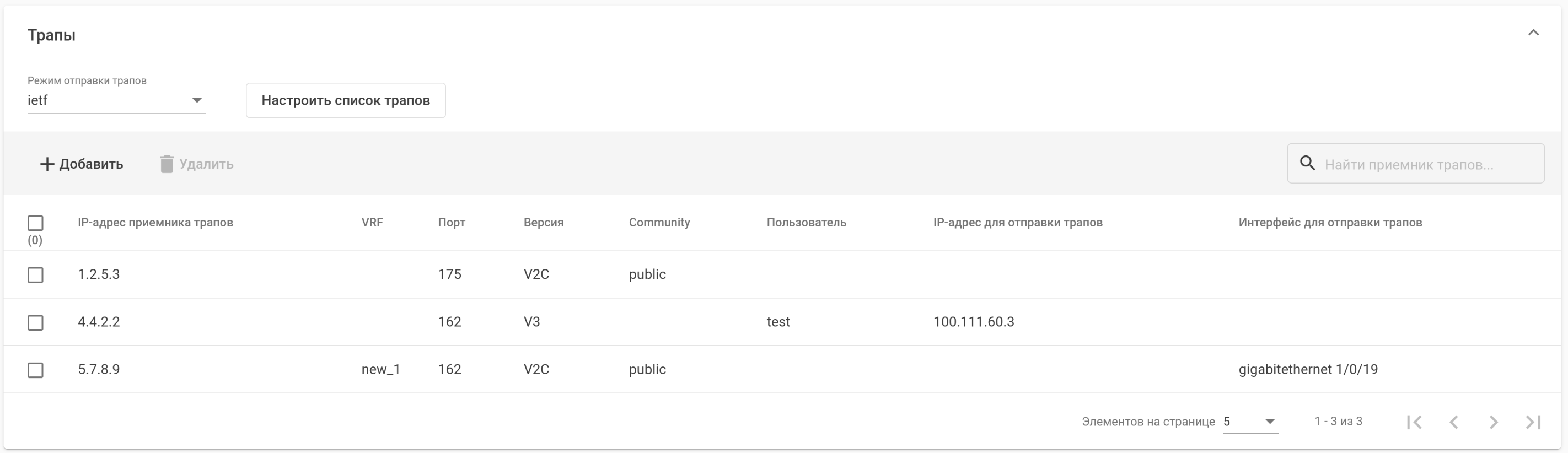Toggle the select-all checkbox in table header

tap(35, 223)
